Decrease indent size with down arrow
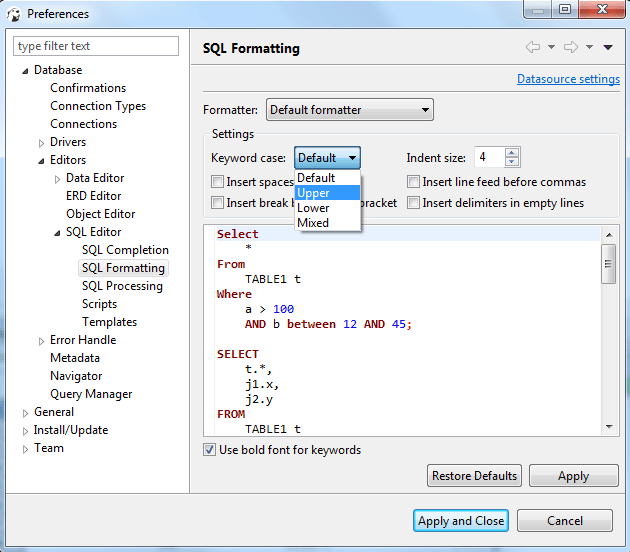The width and height of the screenshot is (630, 552). click(512, 162)
